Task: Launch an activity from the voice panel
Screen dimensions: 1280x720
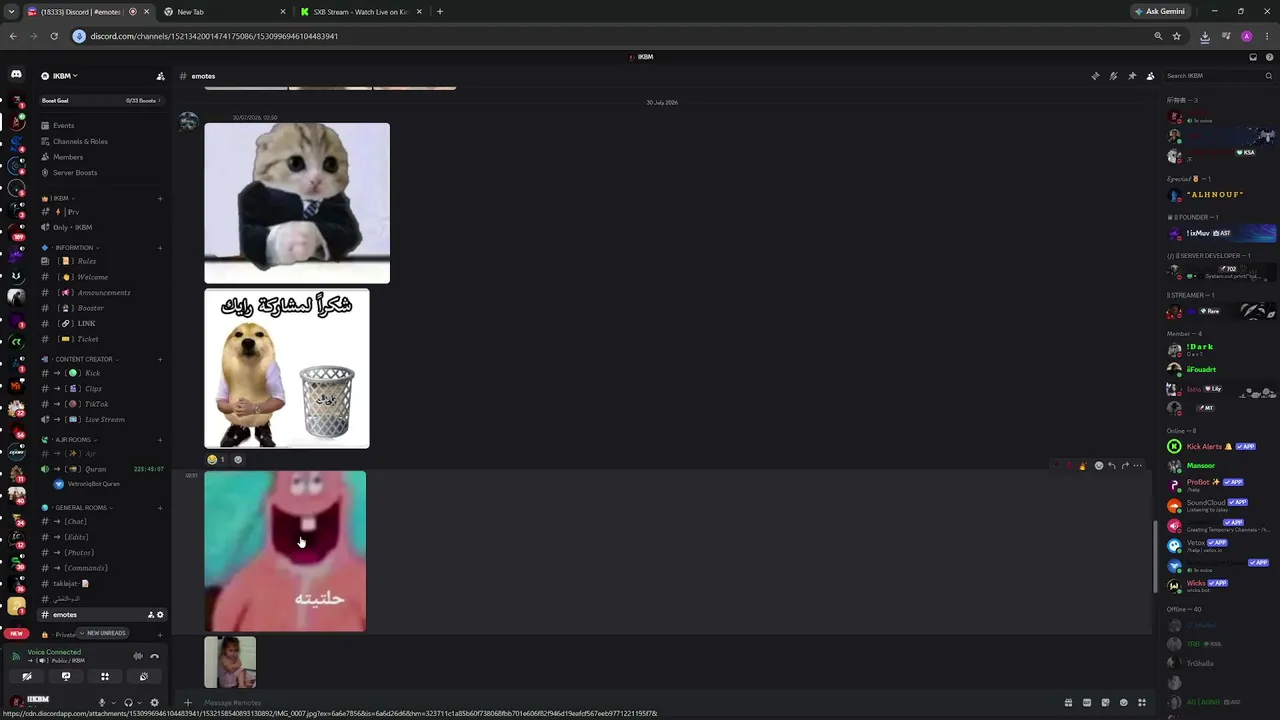Action: pos(105,676)
